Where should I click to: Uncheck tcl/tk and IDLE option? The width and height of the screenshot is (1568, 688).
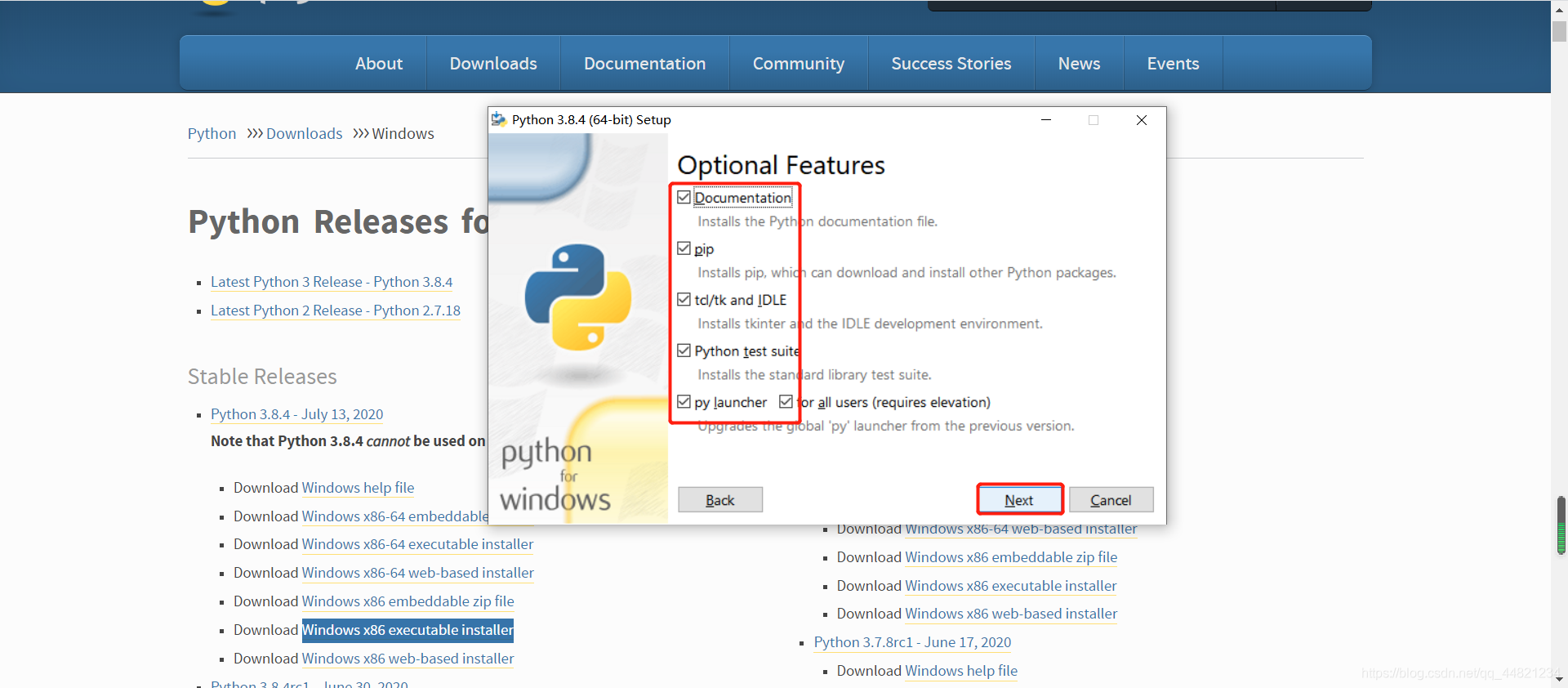pyautogui.click(x=684, y=300)
